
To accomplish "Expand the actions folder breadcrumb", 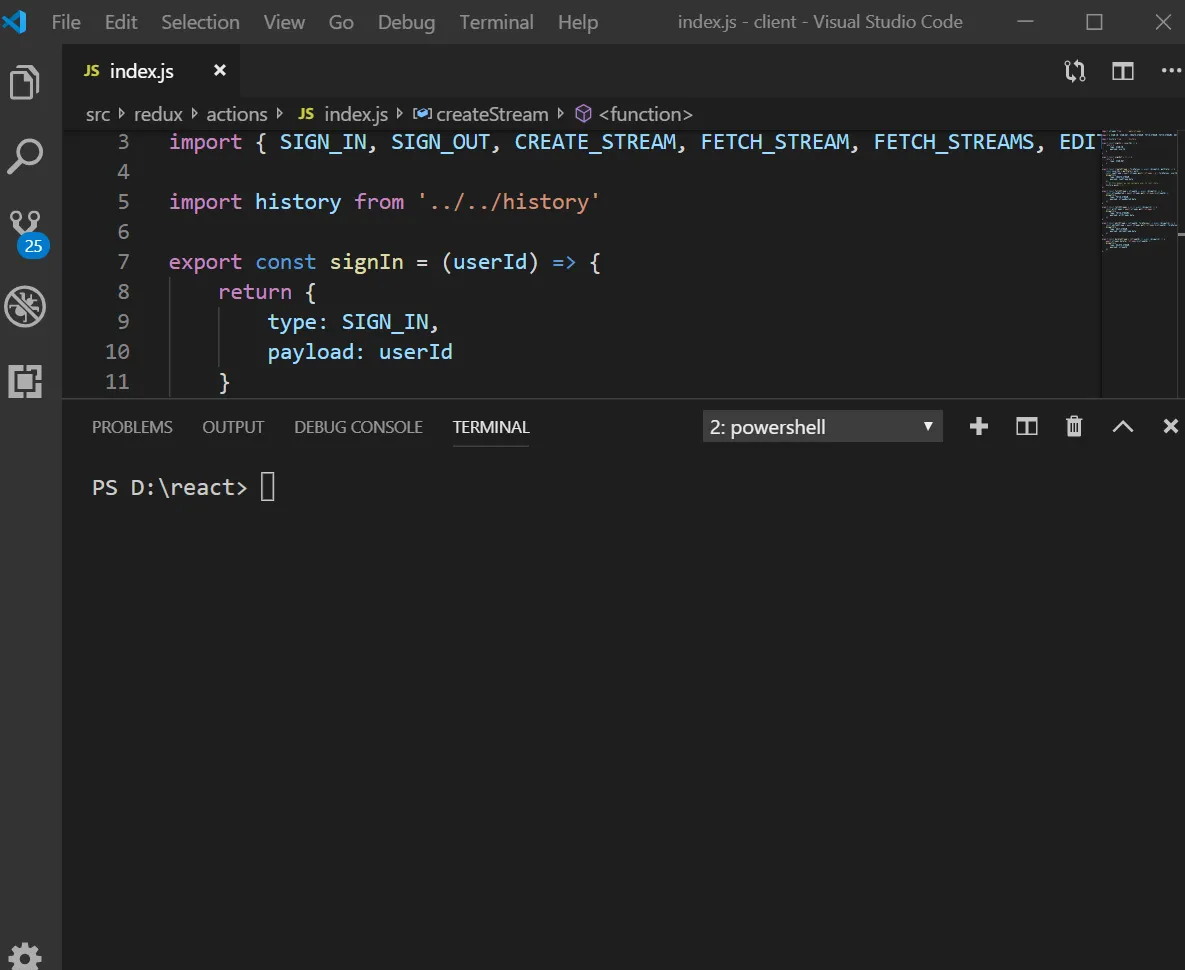I will click(x=236, y=114).
